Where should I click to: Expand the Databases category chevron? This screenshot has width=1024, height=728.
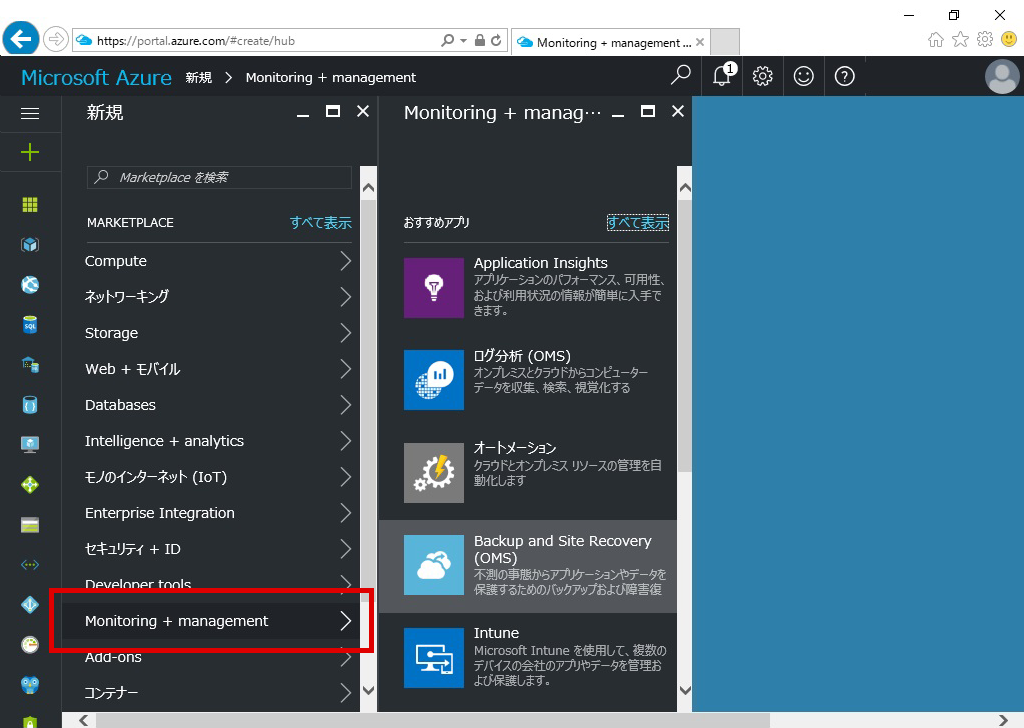[345, 405]
